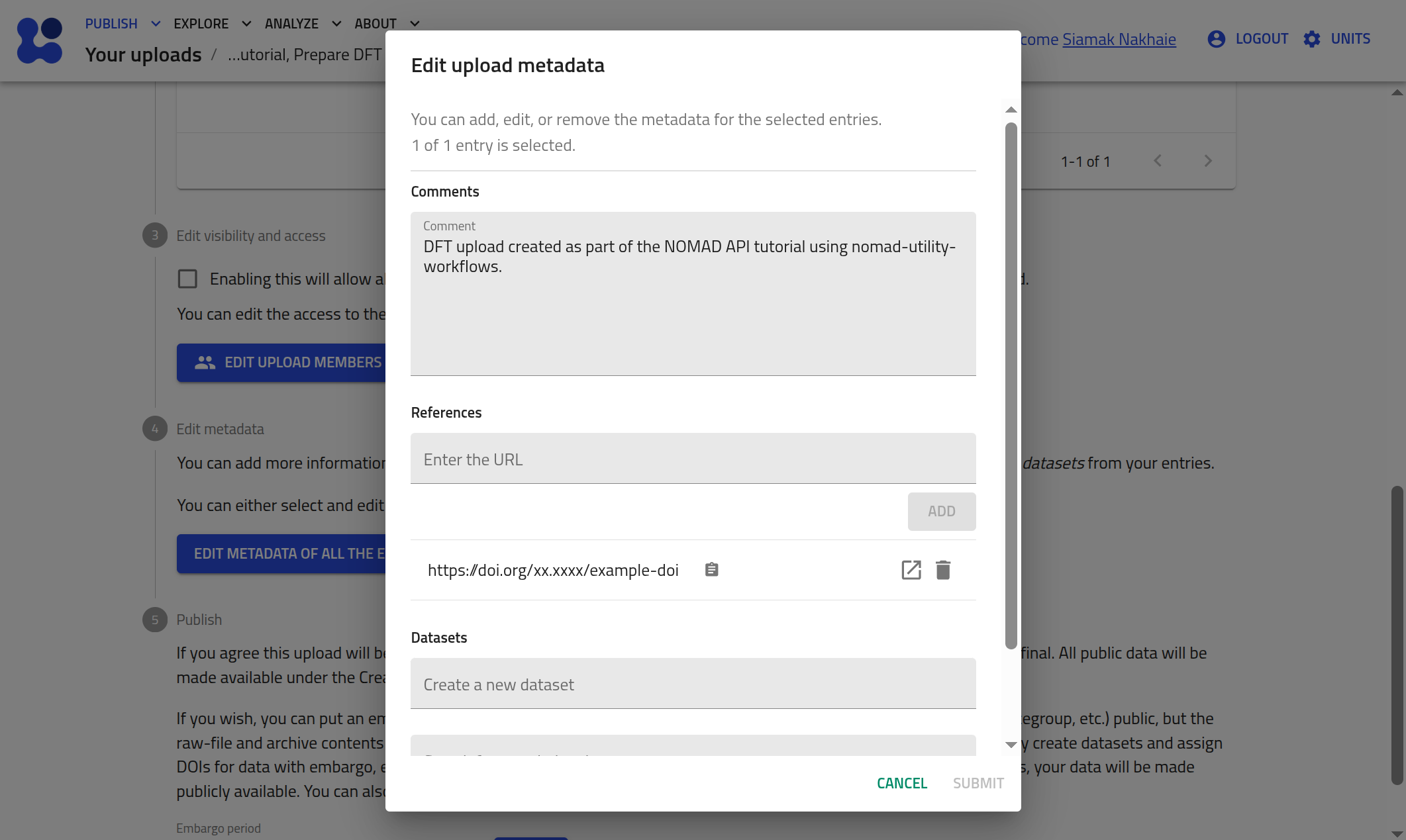Go to previous page of entries
Viewport: 1406px width, 840px height.
coord(1158,160)
